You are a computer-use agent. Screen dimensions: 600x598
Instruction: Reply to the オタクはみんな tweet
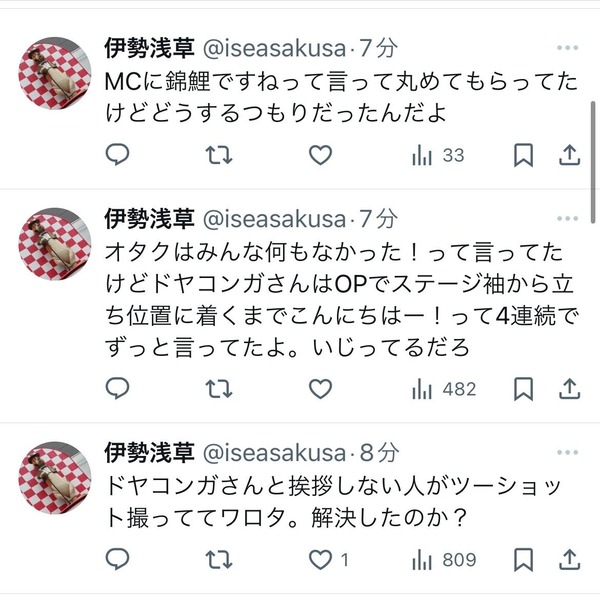point(117,389)
